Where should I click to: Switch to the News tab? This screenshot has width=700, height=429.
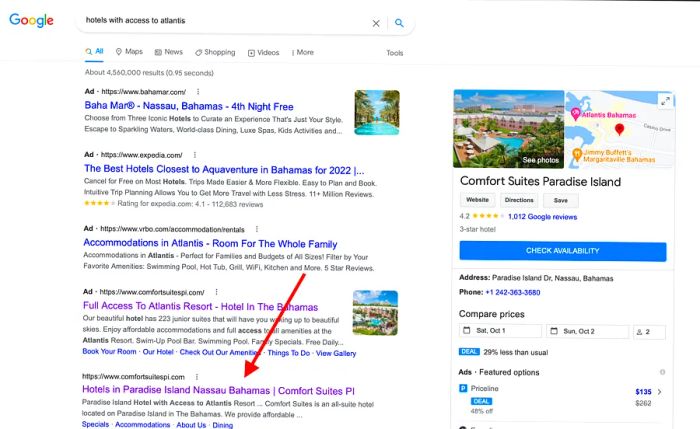click(169, 52)
